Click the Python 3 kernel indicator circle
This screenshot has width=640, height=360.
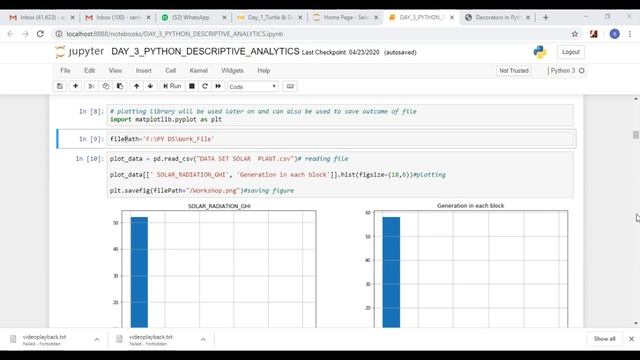click(x=582, y=71)
